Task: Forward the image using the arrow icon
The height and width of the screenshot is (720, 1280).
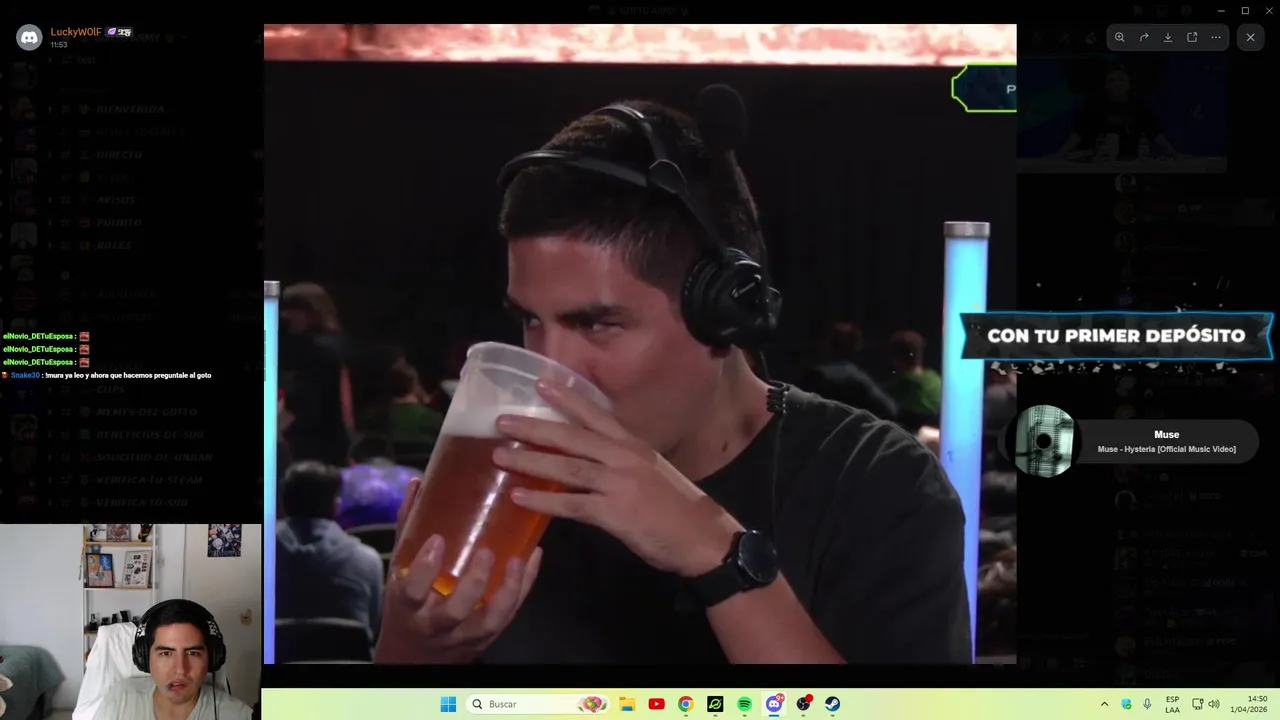Action: click(1144, 37)
